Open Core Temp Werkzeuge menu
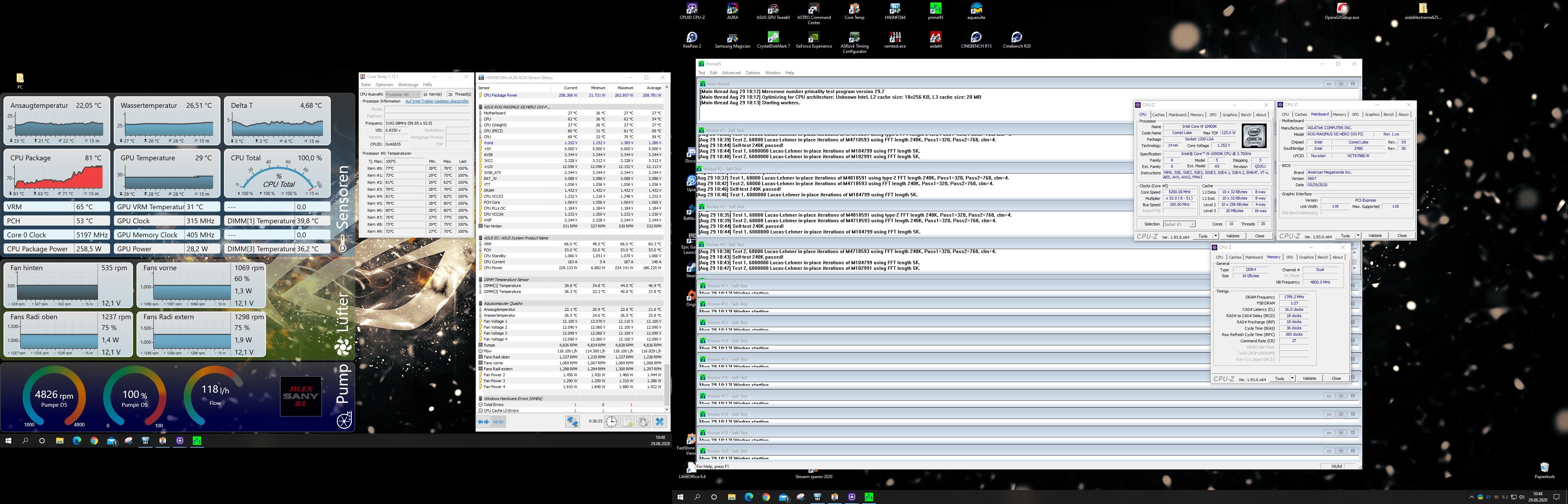Screen dimensions: 1568x504 (408, 85)
